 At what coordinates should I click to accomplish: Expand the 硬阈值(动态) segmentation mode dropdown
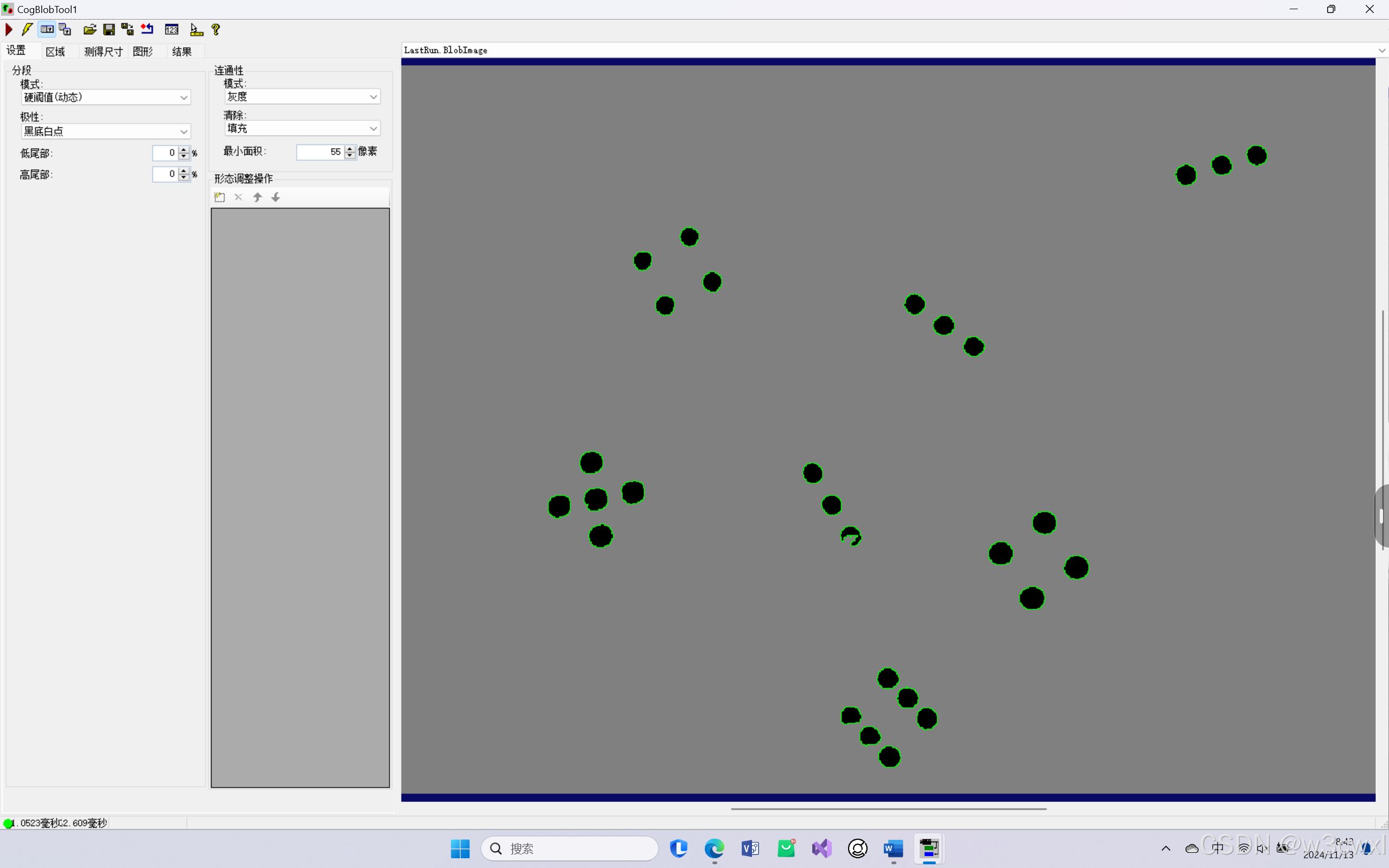click(x=184, y=98)
